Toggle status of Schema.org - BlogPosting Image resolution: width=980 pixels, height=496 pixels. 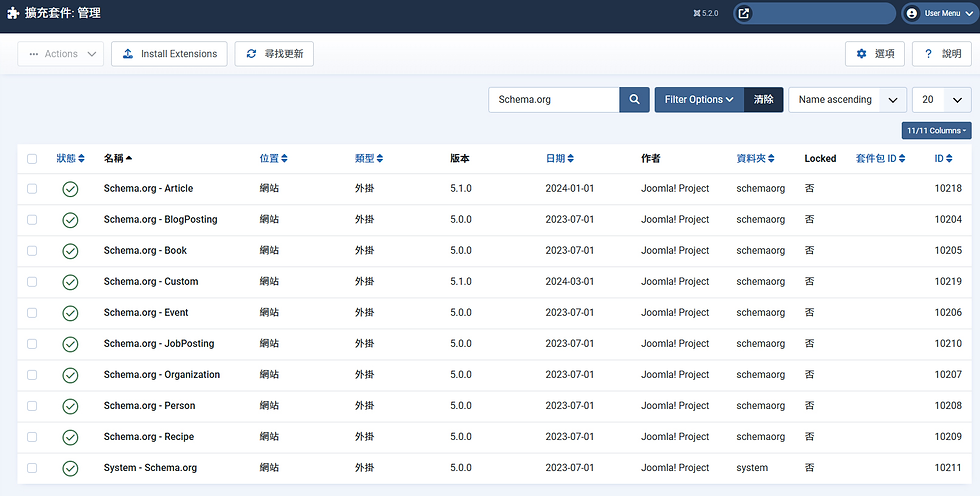pyautogui.click(x=71, y=220)
